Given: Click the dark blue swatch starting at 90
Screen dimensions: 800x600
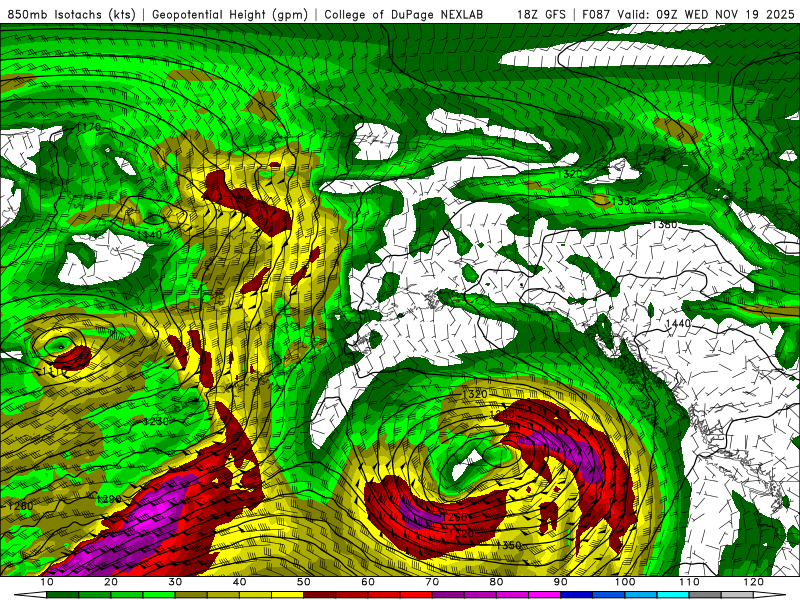Looking at the screenshot, I should point(577,595).
